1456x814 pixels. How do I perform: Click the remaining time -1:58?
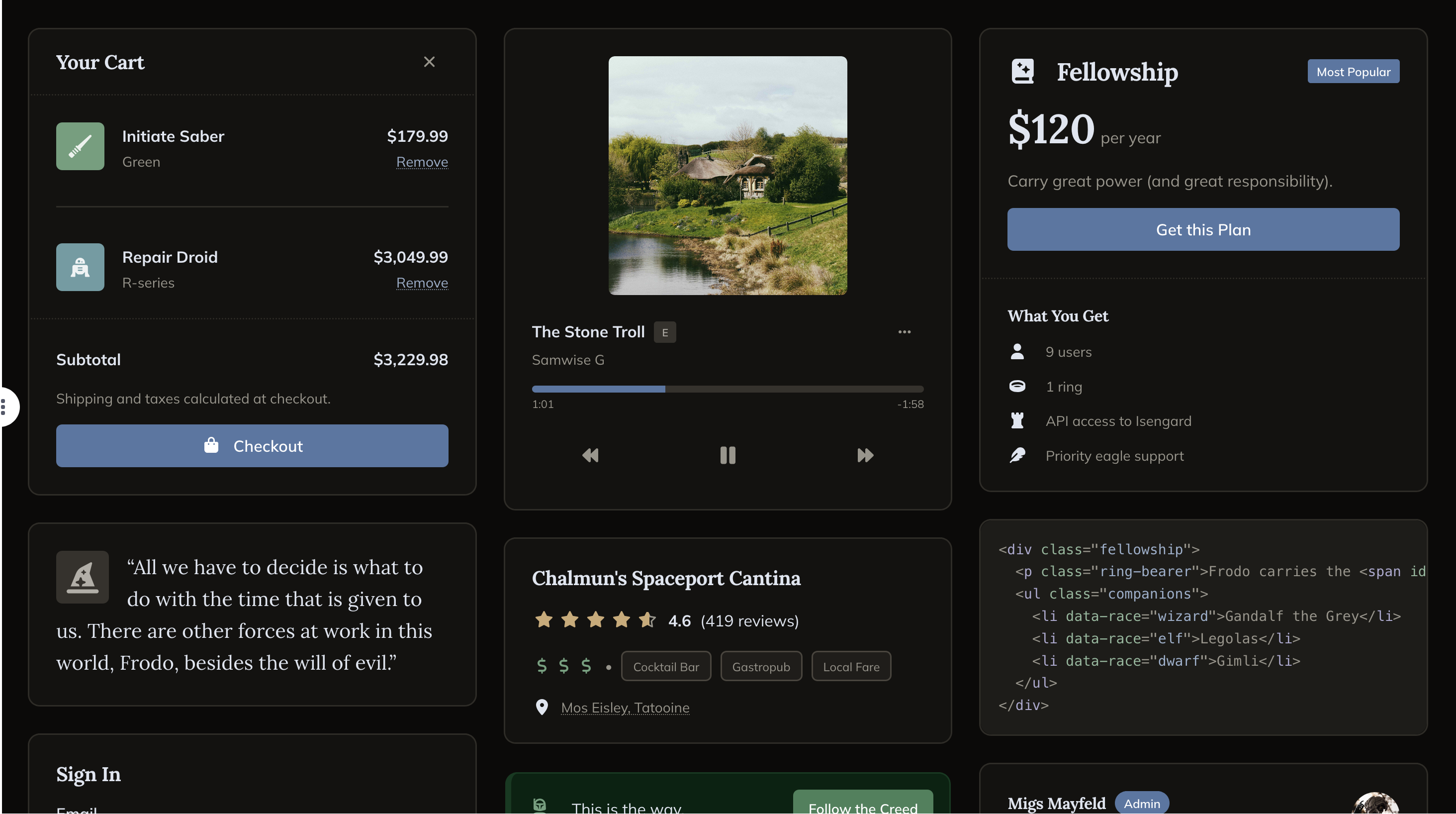[910, 405]
